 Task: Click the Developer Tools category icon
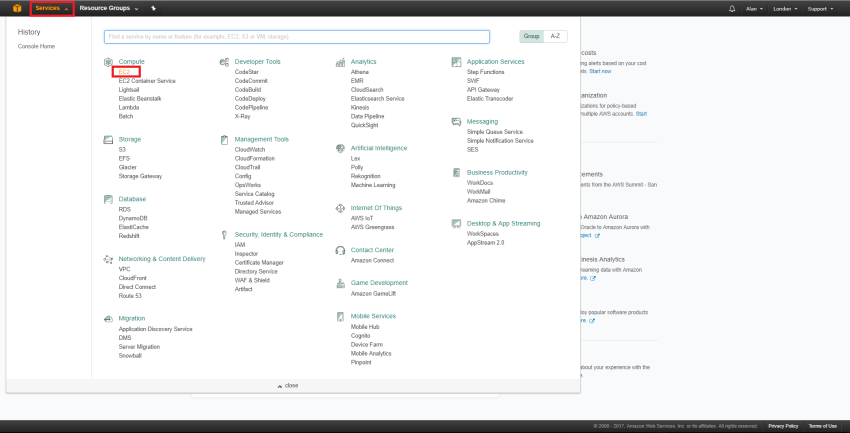224,62
